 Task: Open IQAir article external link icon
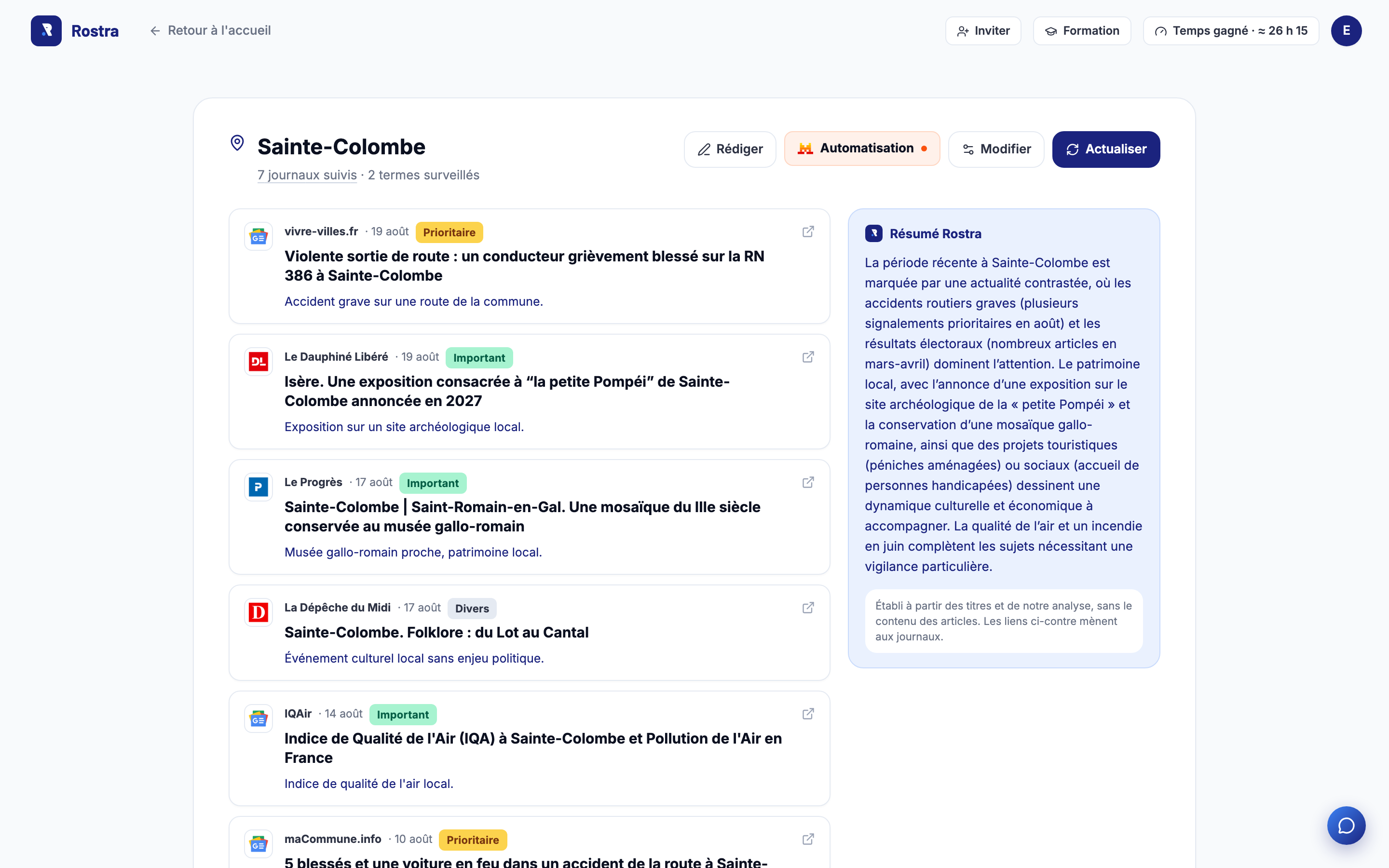(807, 714)
